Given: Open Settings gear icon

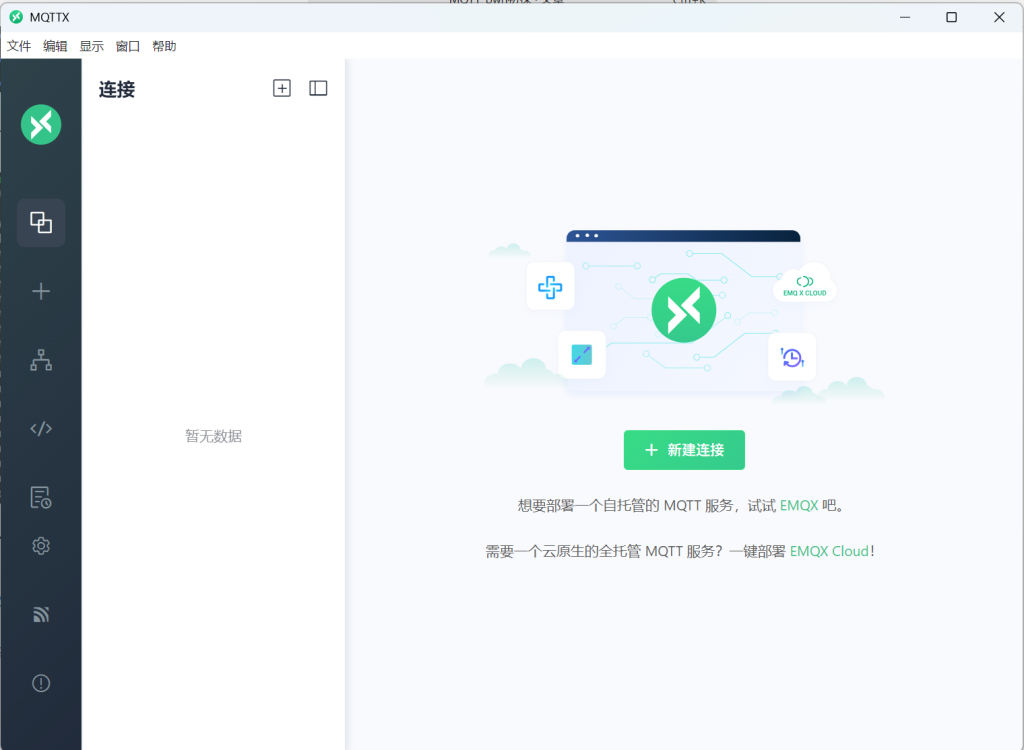Looking at the screenshot, I should click(41, 546).
